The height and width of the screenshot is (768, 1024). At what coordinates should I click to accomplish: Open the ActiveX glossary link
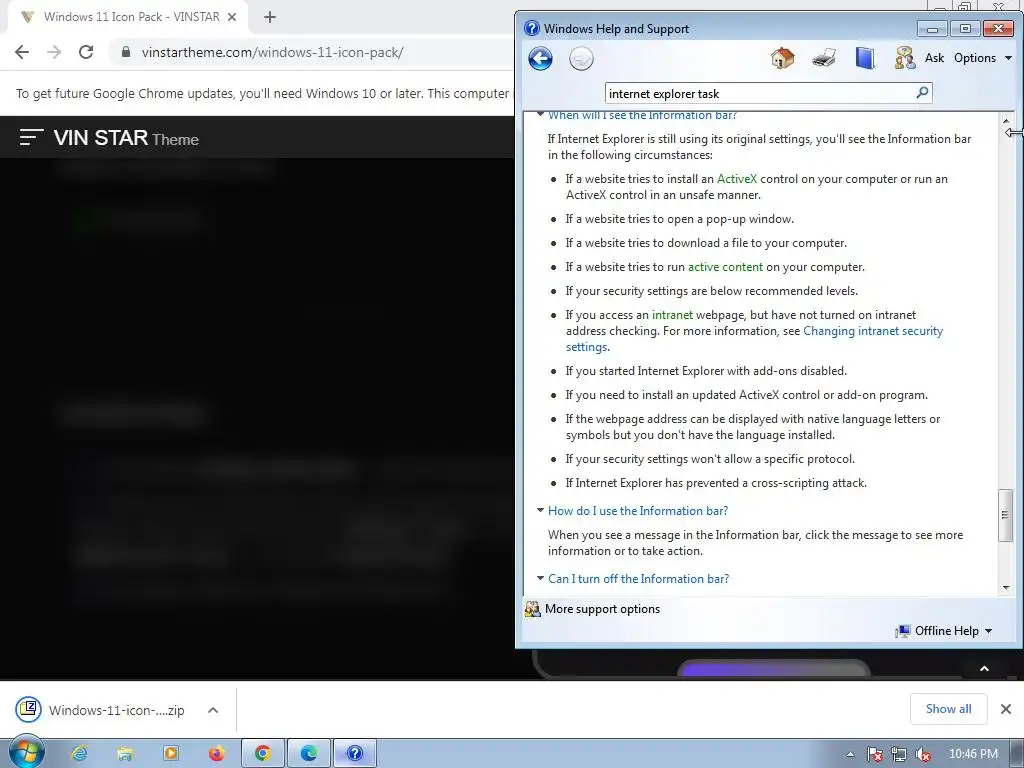[x=737, y=179]
